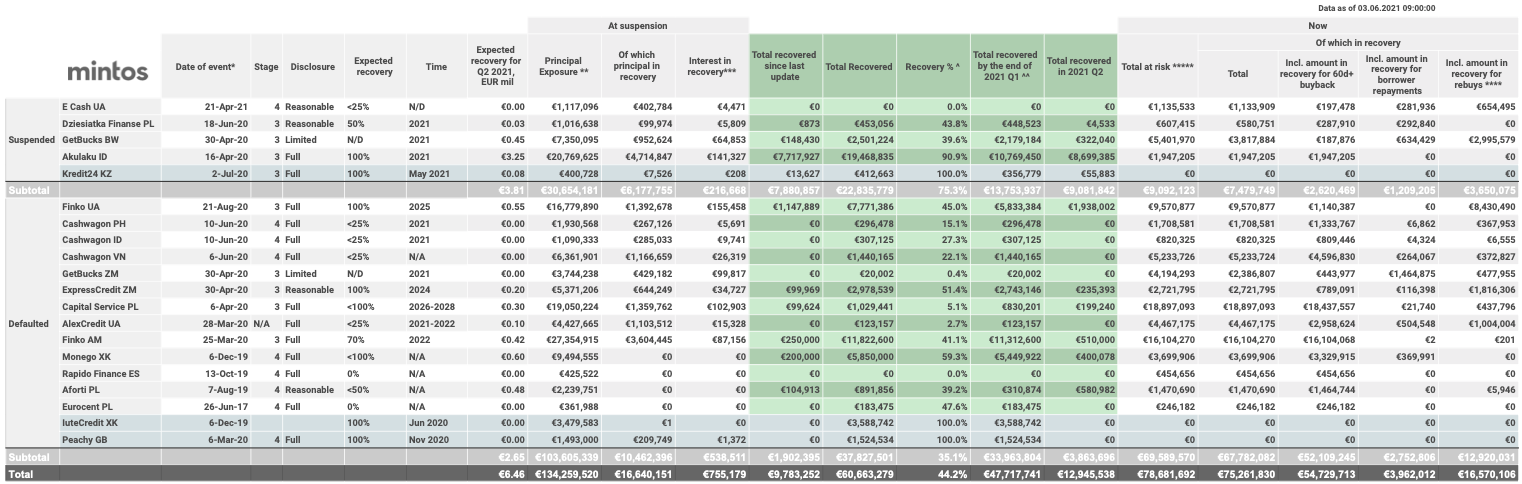Select the "GetBucks BW" row name
The height and width of the screenshot is (484, 1522).
(90, 140)
